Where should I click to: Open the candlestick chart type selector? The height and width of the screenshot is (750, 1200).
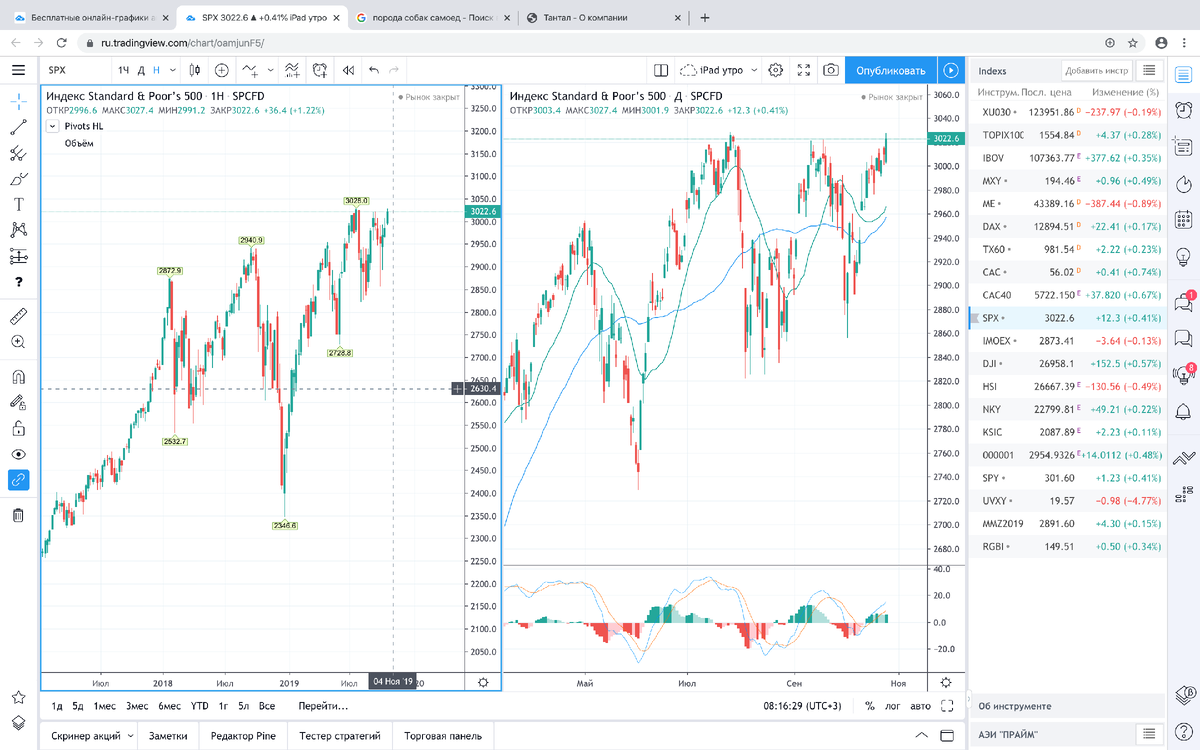(x=195, y=70)
